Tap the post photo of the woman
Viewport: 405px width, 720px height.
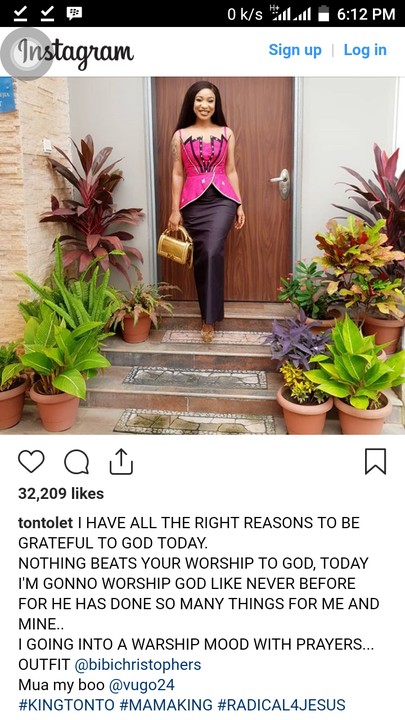[202, 255]
